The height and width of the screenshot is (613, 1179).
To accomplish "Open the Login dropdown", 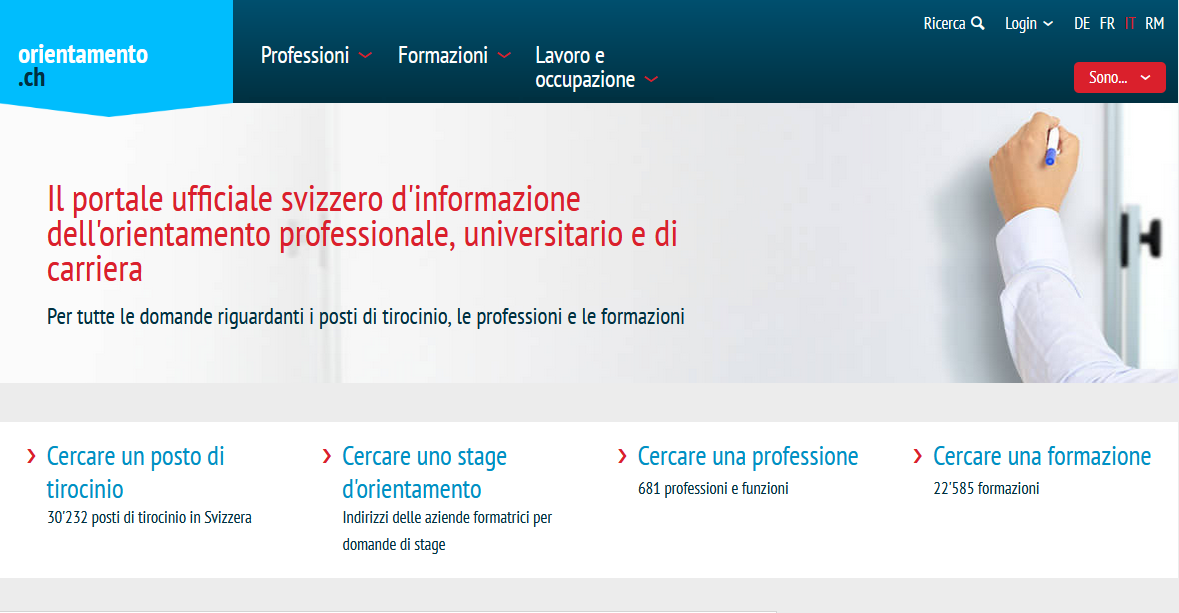I will point(1028,23).
